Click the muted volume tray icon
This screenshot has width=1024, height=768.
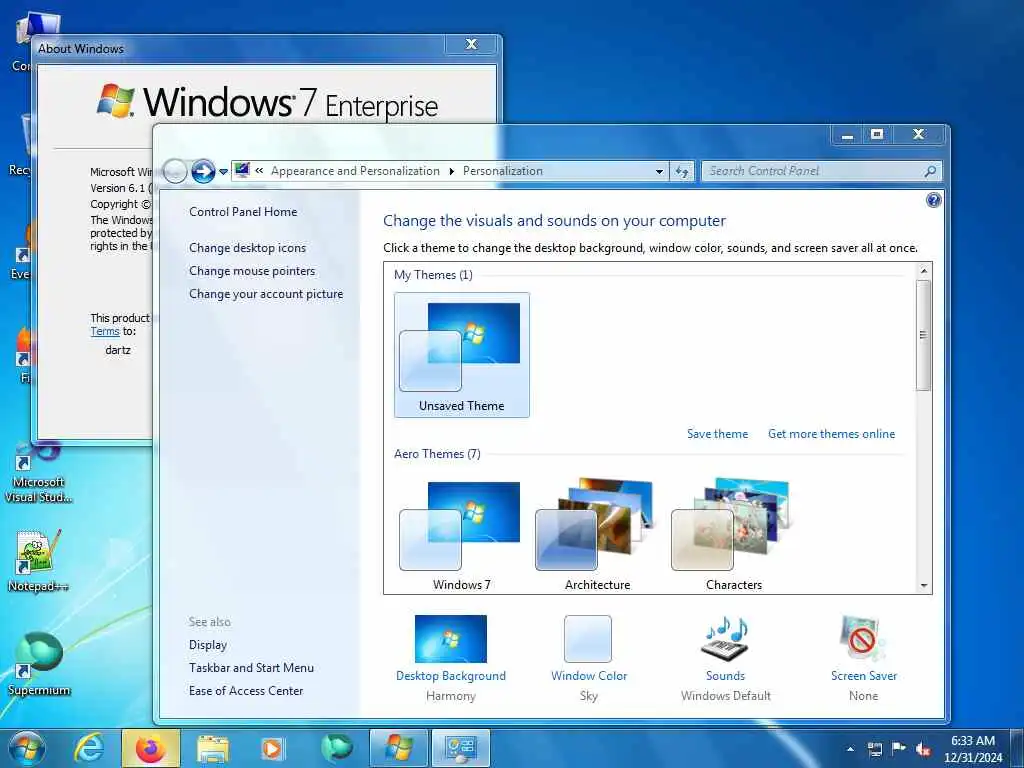[923, 749]
